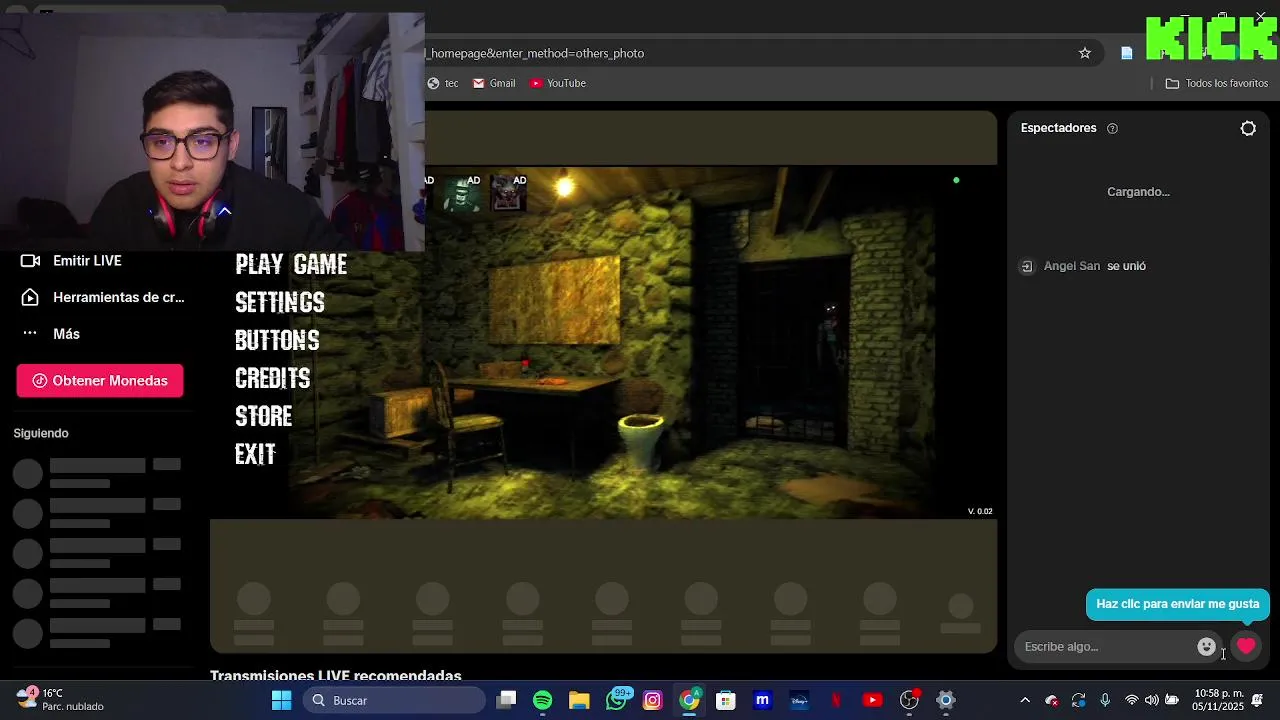The image size is (1280, 720).
Task: Start the game with PLAY GAME
Action: (x=291, y=264)
